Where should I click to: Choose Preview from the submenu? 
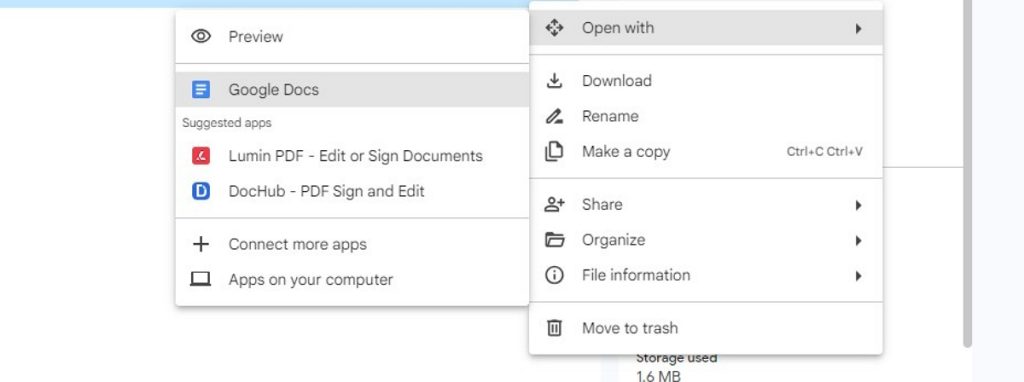click(352, 37)
